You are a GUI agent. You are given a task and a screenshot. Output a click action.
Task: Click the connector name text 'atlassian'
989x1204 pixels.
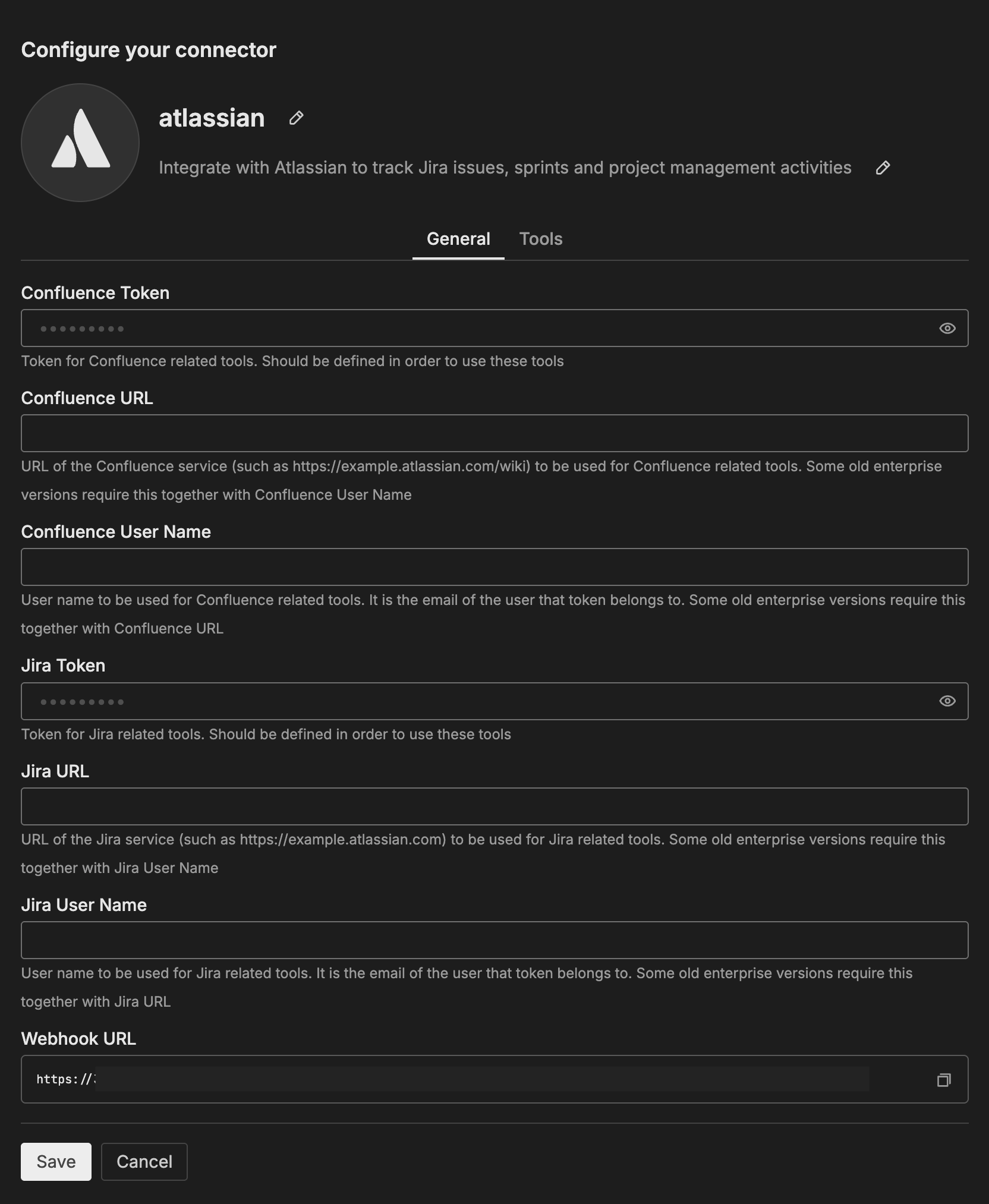coord(211,118)
